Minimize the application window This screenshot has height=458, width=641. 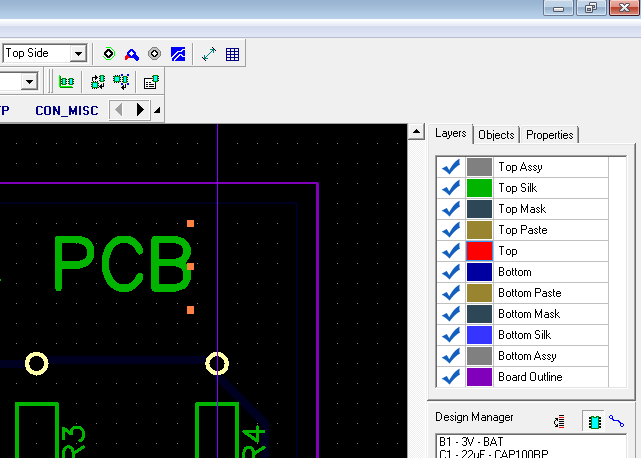pyautogui.click(x=559, y=8)
